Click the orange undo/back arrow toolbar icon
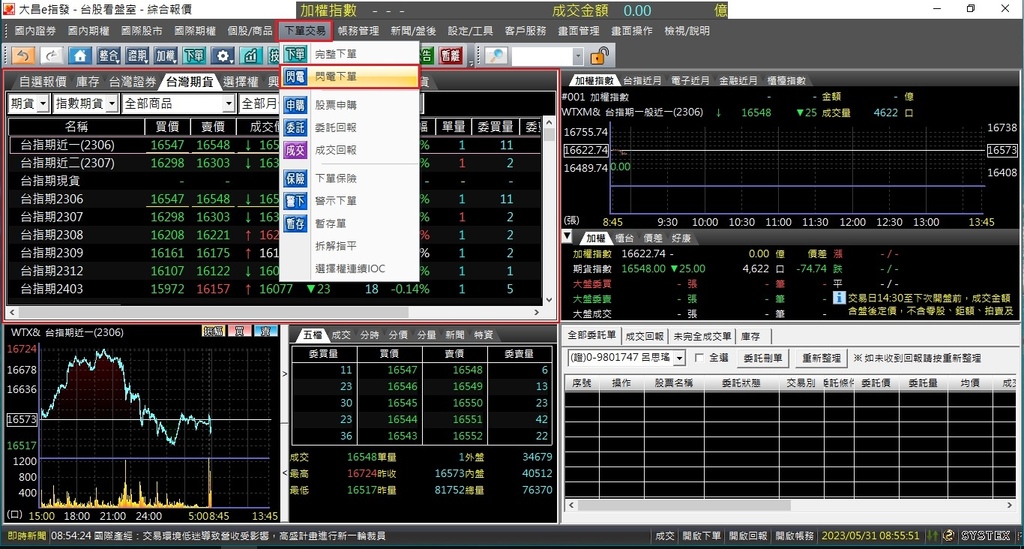The height and width of the screenshot is (549, 1024). point(24,55)
